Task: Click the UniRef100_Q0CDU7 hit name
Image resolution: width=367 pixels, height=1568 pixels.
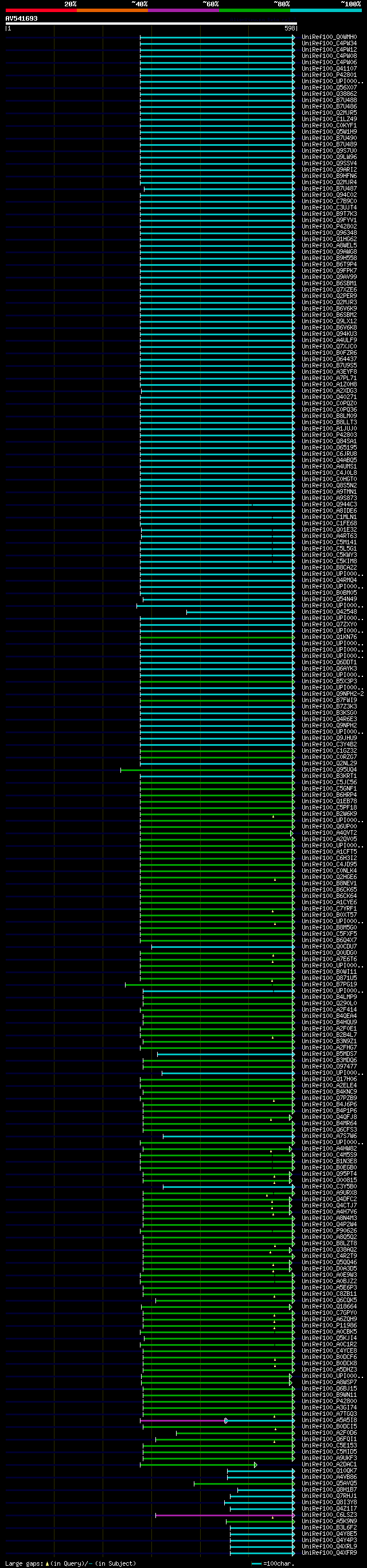Action: pos(329,947)
